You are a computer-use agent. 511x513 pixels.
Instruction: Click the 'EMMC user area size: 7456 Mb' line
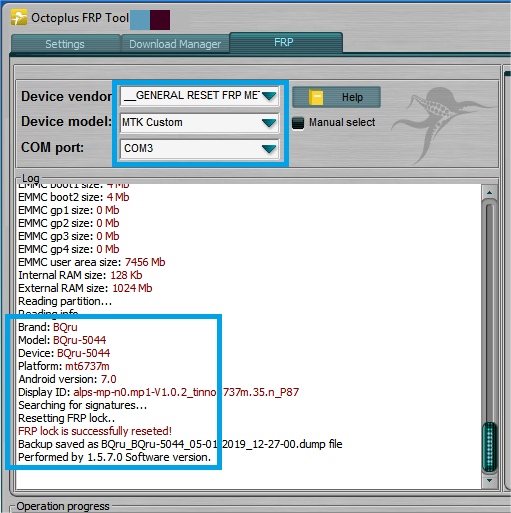(92, 262)
